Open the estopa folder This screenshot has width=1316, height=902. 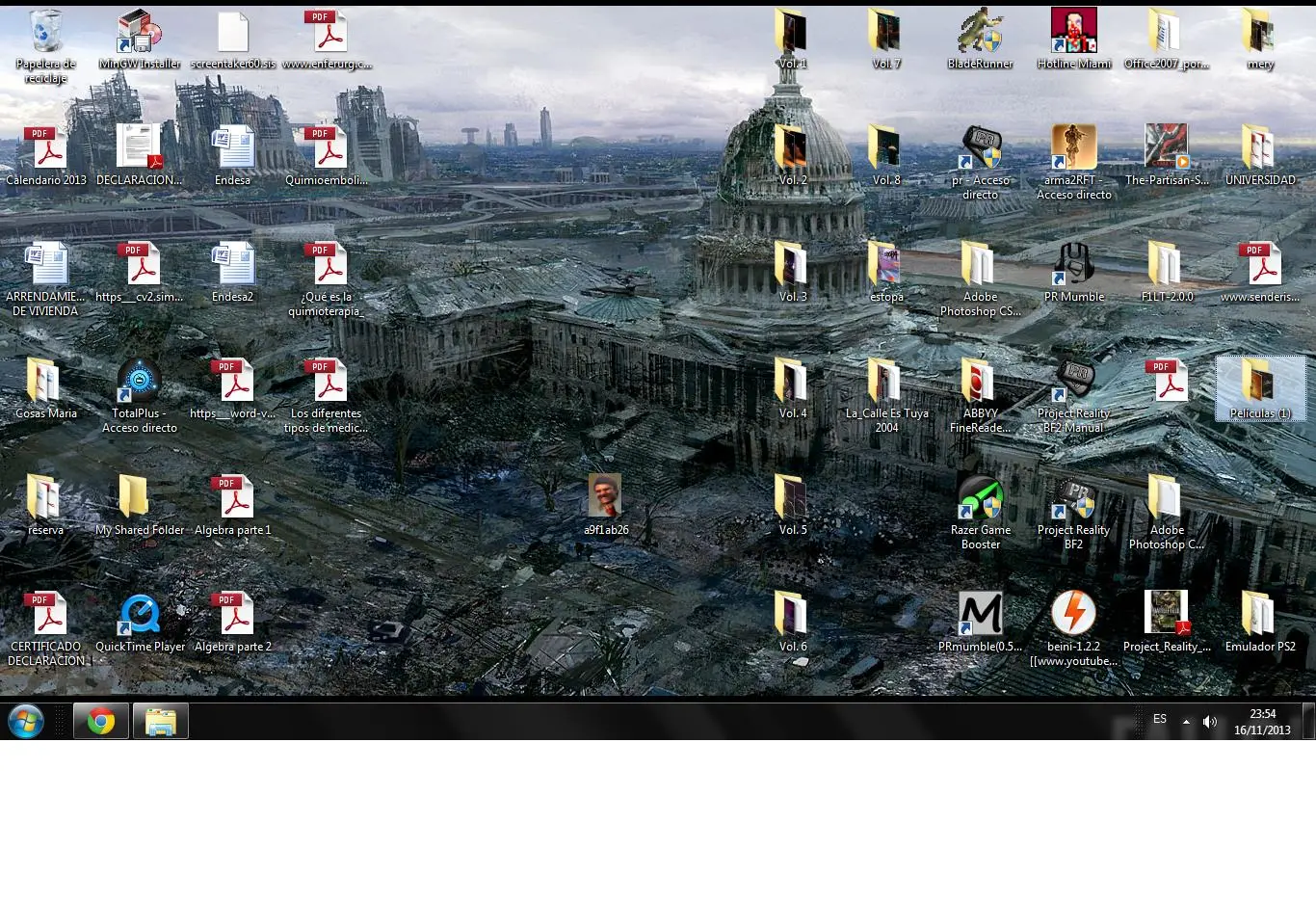886,273
